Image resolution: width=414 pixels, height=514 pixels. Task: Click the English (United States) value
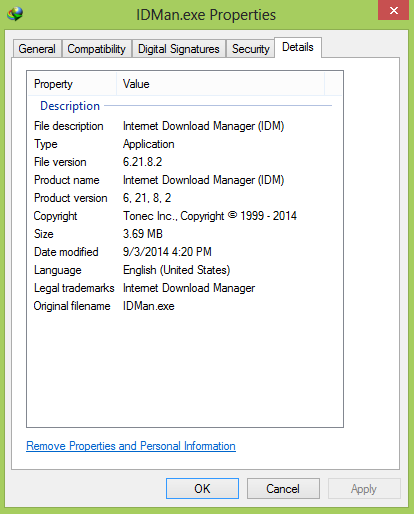pyautogui.click(x=176, y=270)
